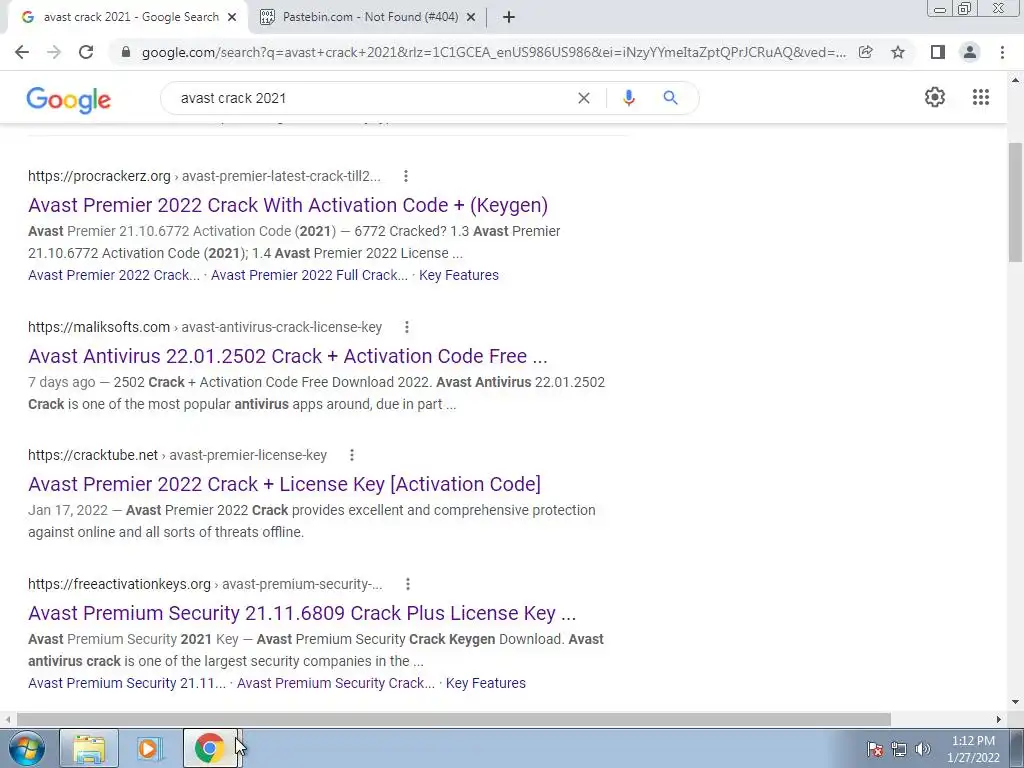
Task: Click the scroll right arrow
Action: 999,720
